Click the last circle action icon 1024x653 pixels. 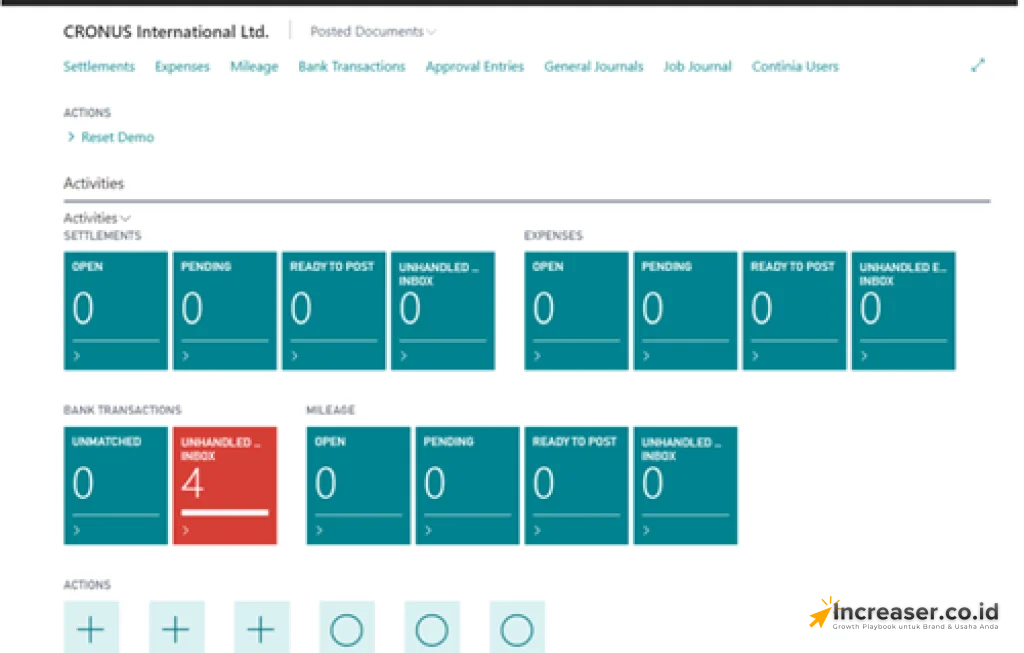click(516, 628)
